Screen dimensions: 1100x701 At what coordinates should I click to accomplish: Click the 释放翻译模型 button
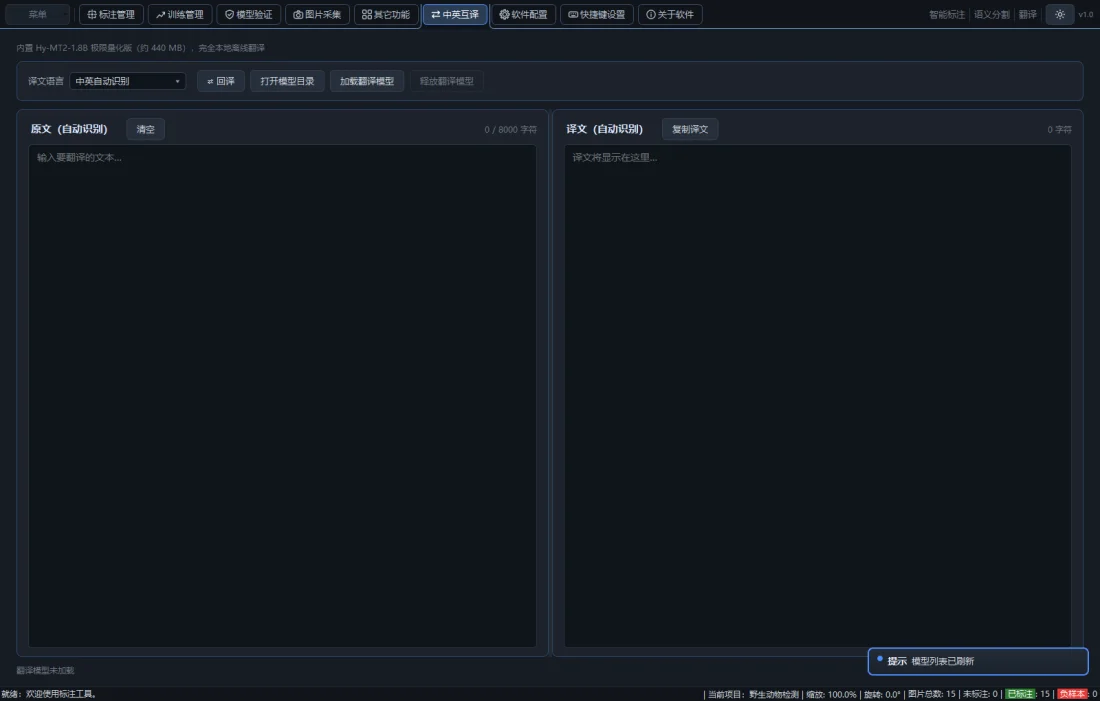[x=447, y=81]
